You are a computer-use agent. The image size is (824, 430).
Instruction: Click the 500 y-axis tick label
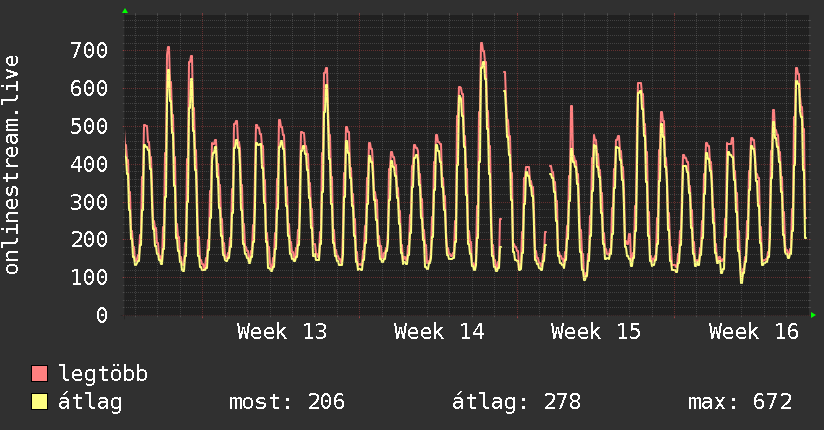[x=89, y=127]
